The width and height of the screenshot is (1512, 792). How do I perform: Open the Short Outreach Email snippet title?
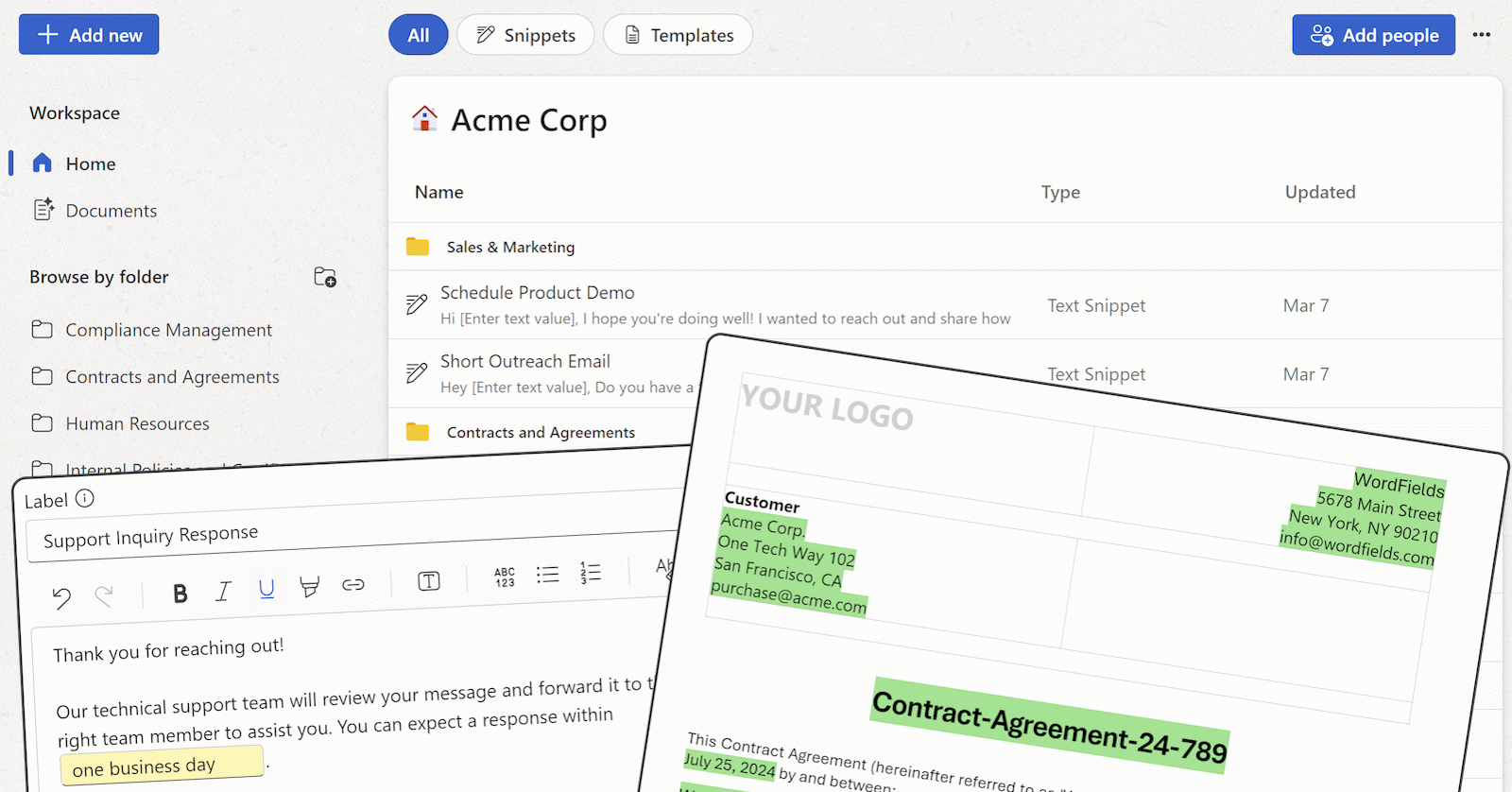(x=525, y=361)
